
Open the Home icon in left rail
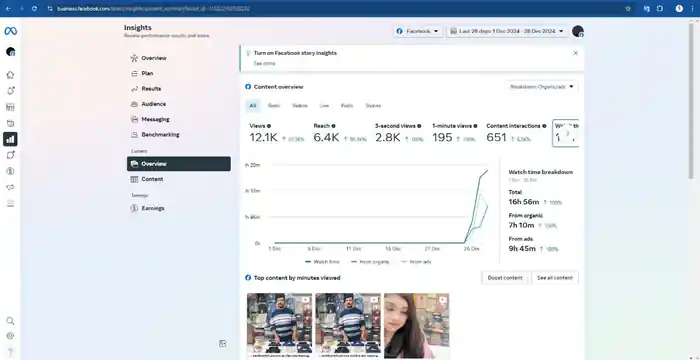[x=10, y=75]
